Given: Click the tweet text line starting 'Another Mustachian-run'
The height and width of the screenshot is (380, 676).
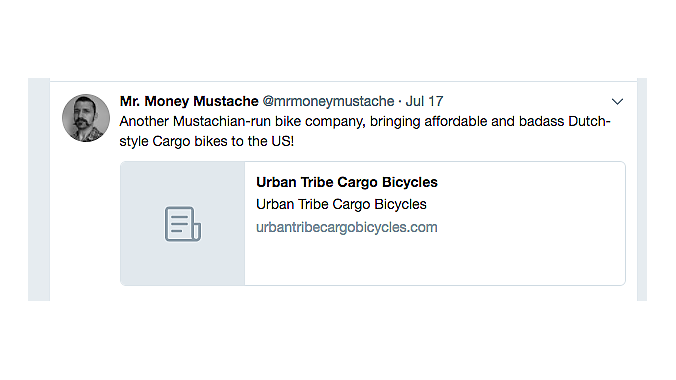Looking at the screenshot, I should point(365,122).
